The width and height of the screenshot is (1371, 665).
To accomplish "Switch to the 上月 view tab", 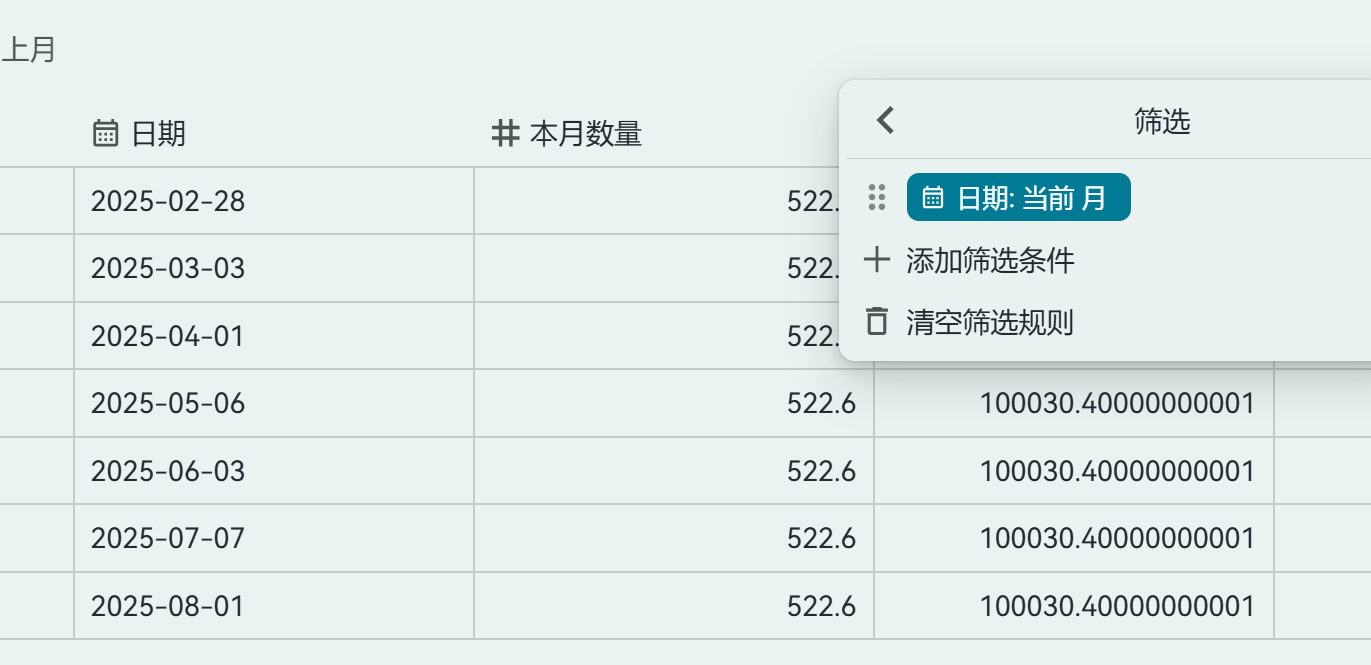I will click(28, 51).
